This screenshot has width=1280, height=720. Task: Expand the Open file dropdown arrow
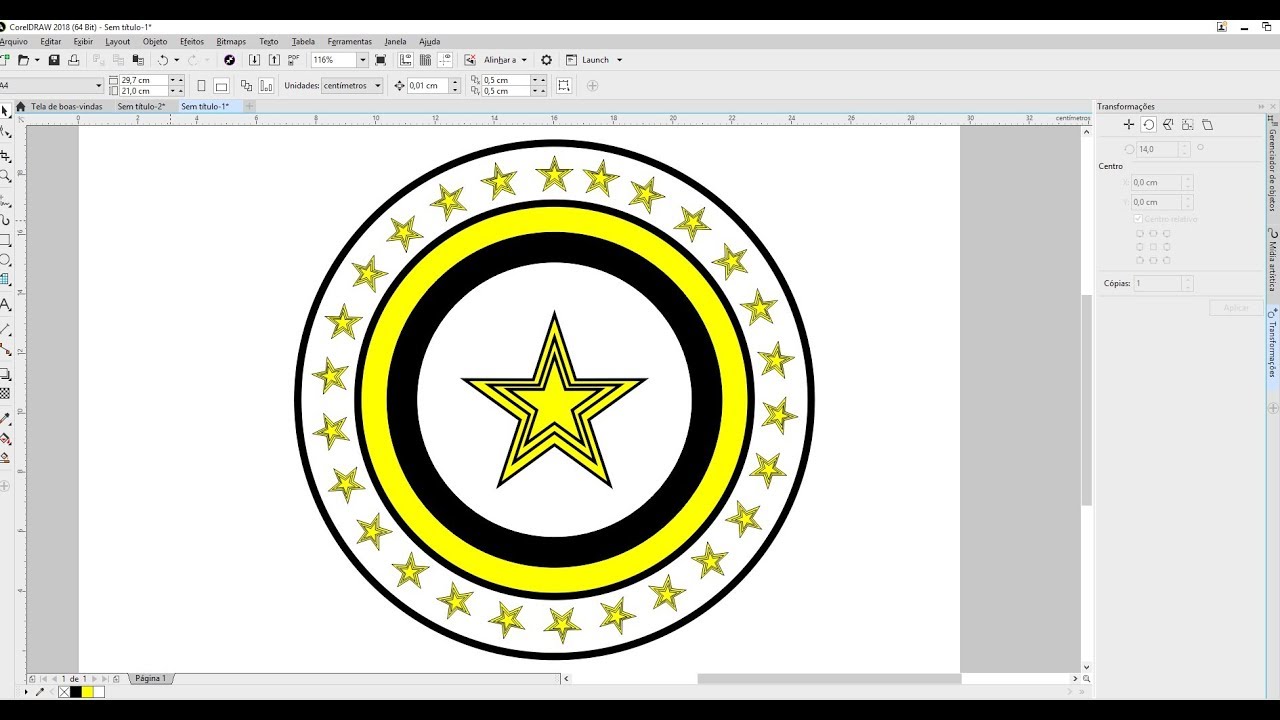point(37,60)
